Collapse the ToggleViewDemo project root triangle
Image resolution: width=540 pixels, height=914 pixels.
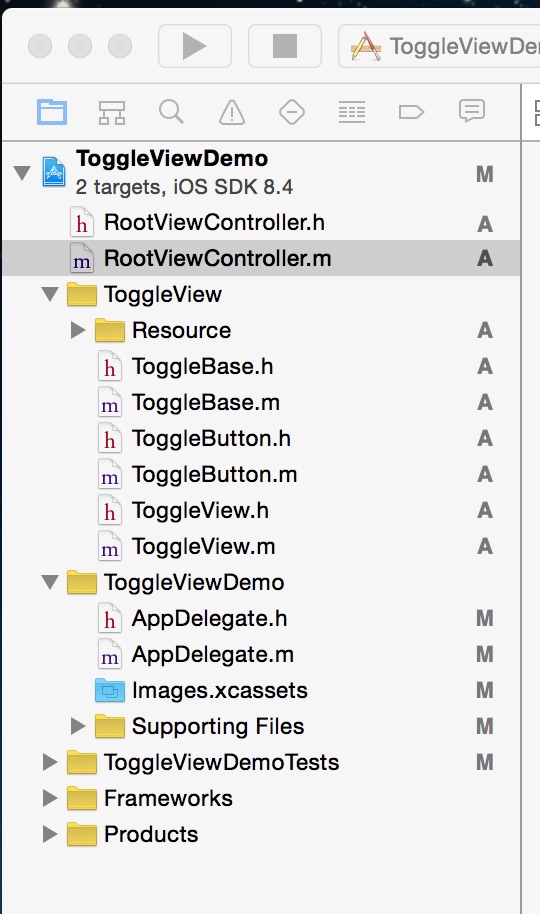[22, 173]
